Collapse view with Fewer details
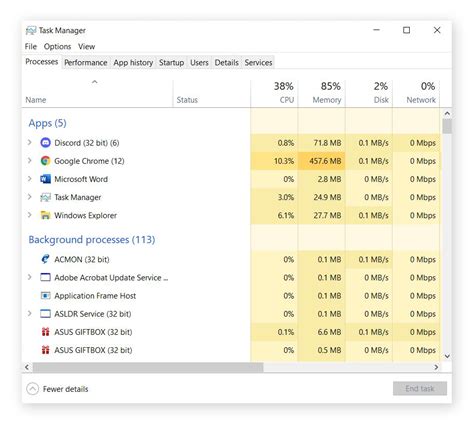Viewport: 474px width, 425px height. [x=57, y=389]
